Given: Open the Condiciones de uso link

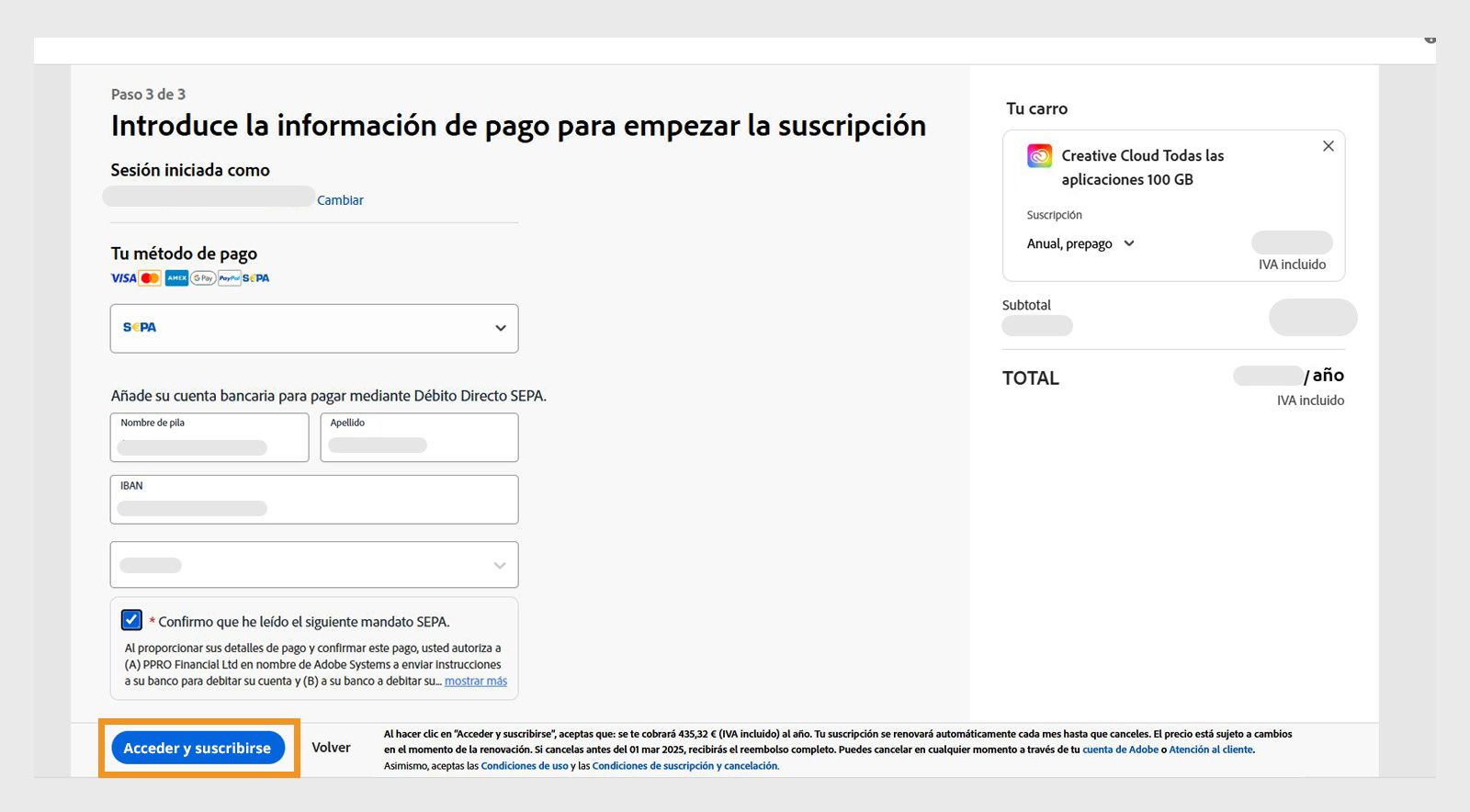Looking at the screenshot, I should (525, 766).
